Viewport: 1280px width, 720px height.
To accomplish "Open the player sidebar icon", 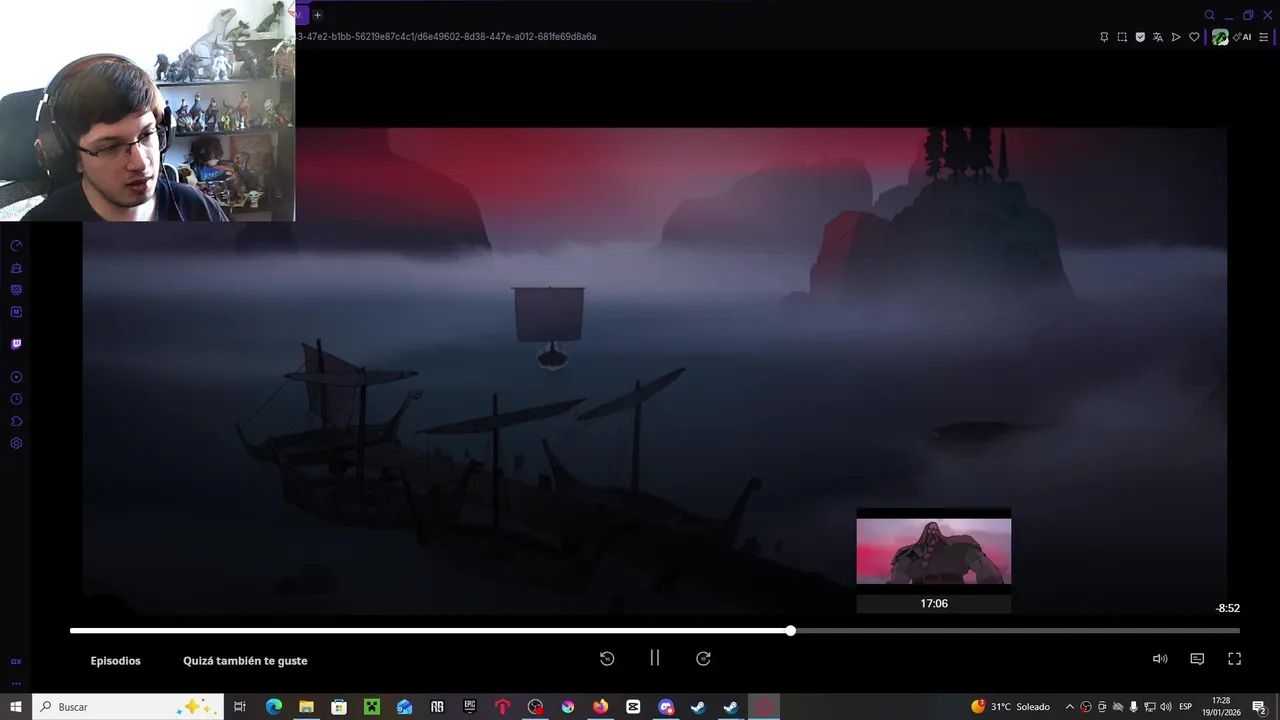I will coord(16,377).
